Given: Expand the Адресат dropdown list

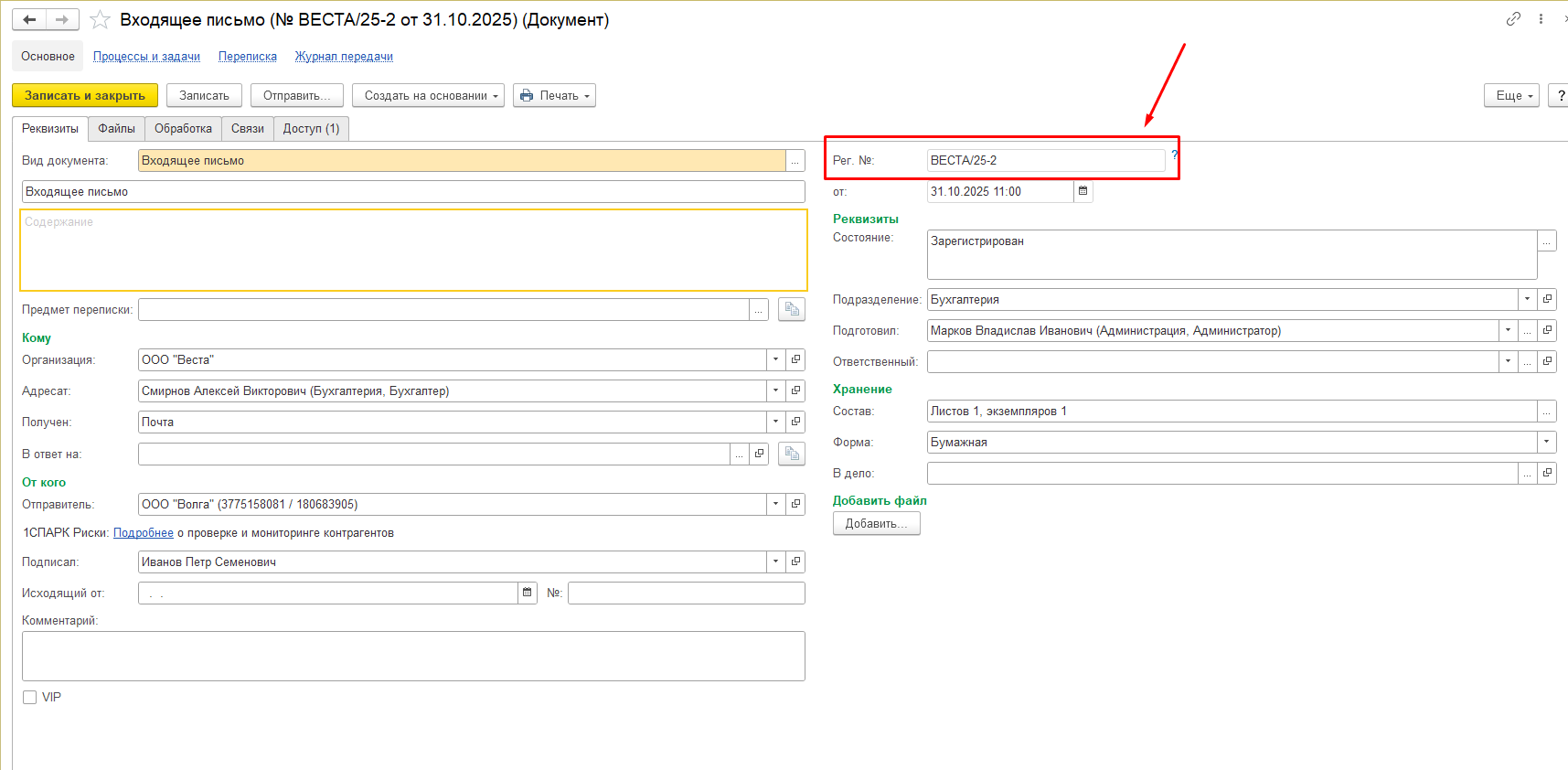Looking at the screenshot, I should (776, 390).
